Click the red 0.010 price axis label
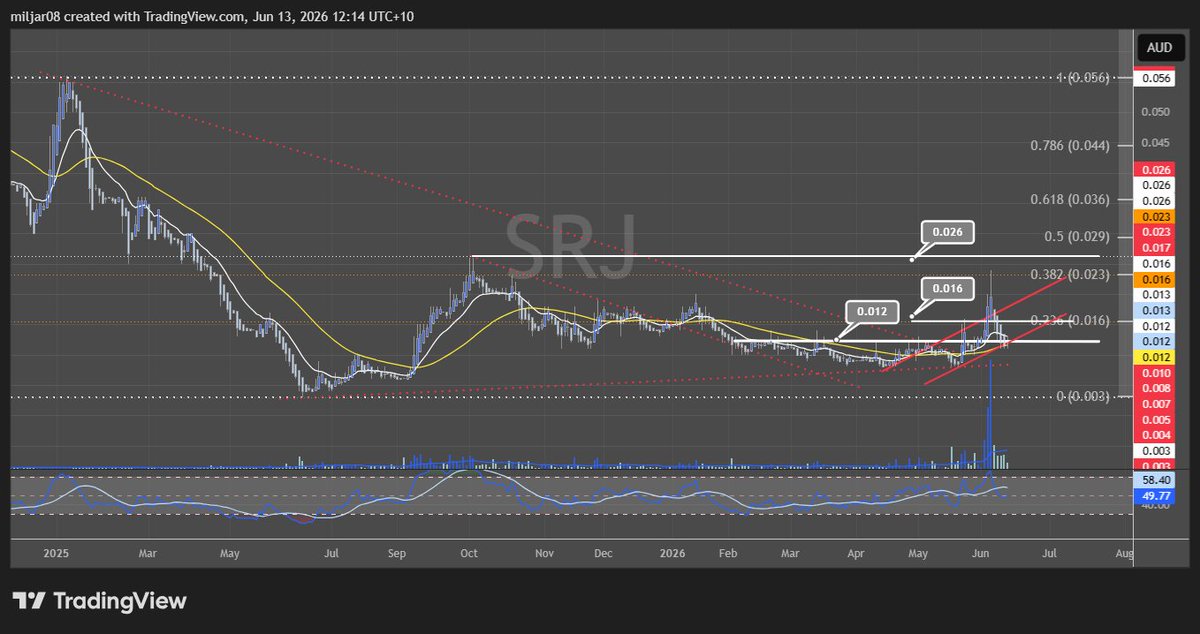The image size is (1200, 634). (1156, 372)
